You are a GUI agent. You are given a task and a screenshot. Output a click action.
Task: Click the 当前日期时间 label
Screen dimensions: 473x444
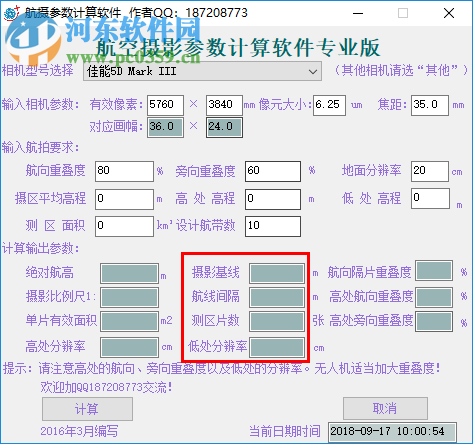click(285, 431)
